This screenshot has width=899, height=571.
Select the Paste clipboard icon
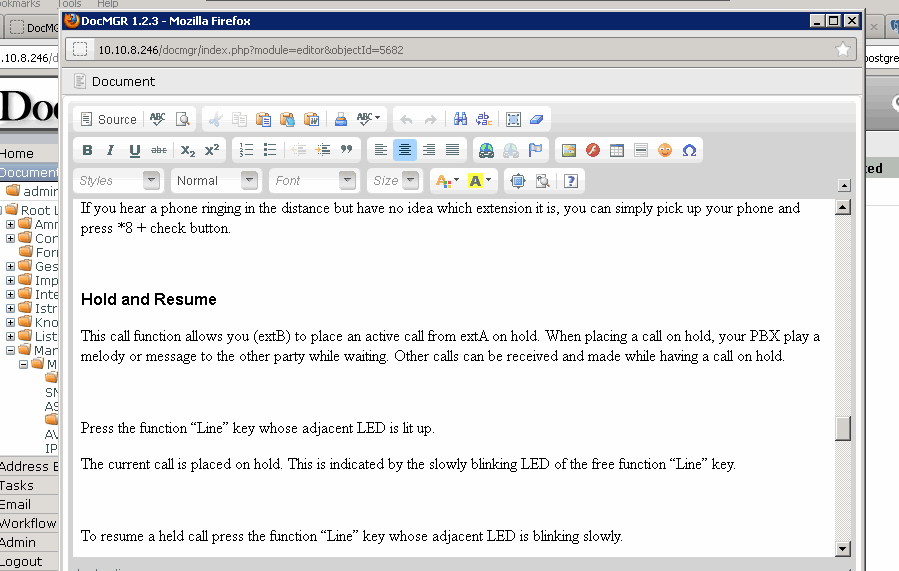(x=263, y=119)
